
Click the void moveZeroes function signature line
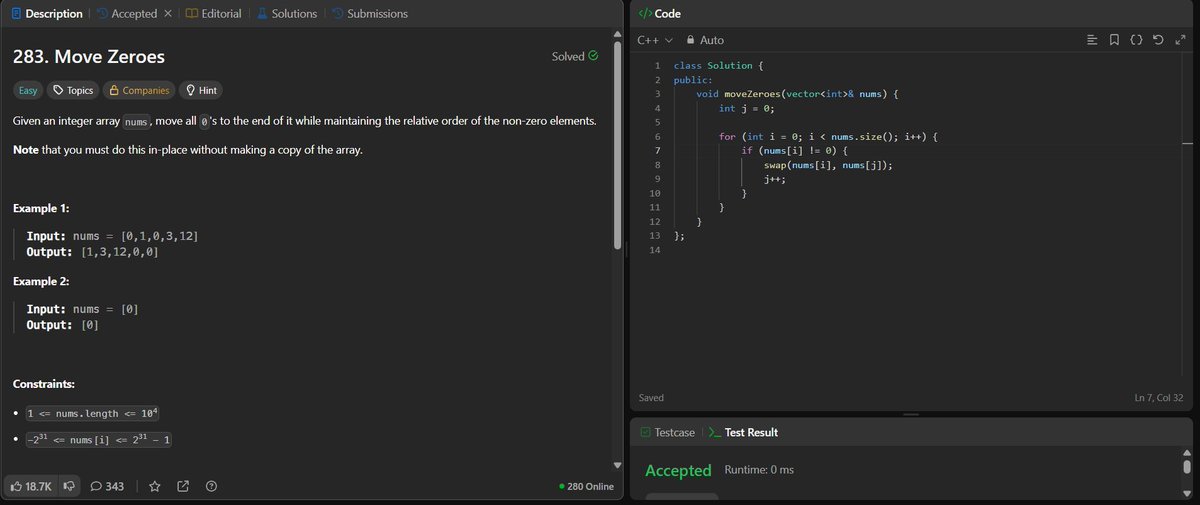798,94
